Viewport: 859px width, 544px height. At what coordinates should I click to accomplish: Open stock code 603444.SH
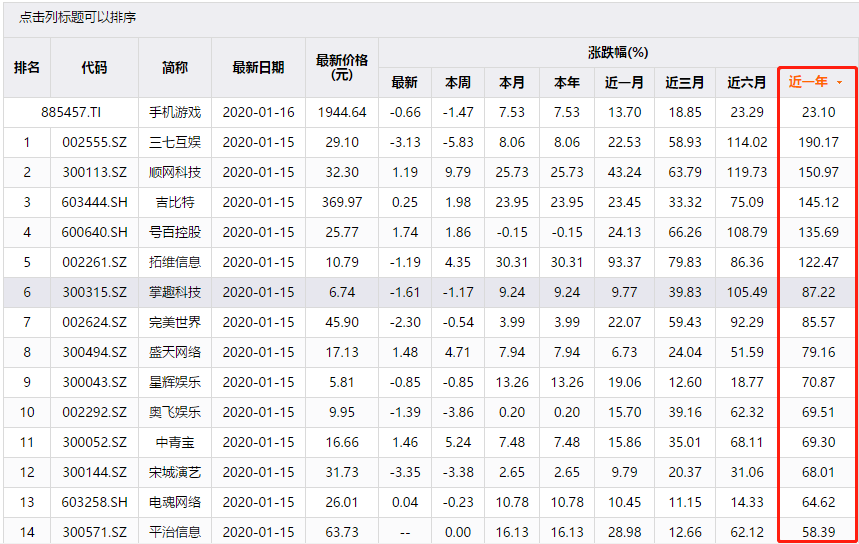pyautogui.click(x=94, y=202)
